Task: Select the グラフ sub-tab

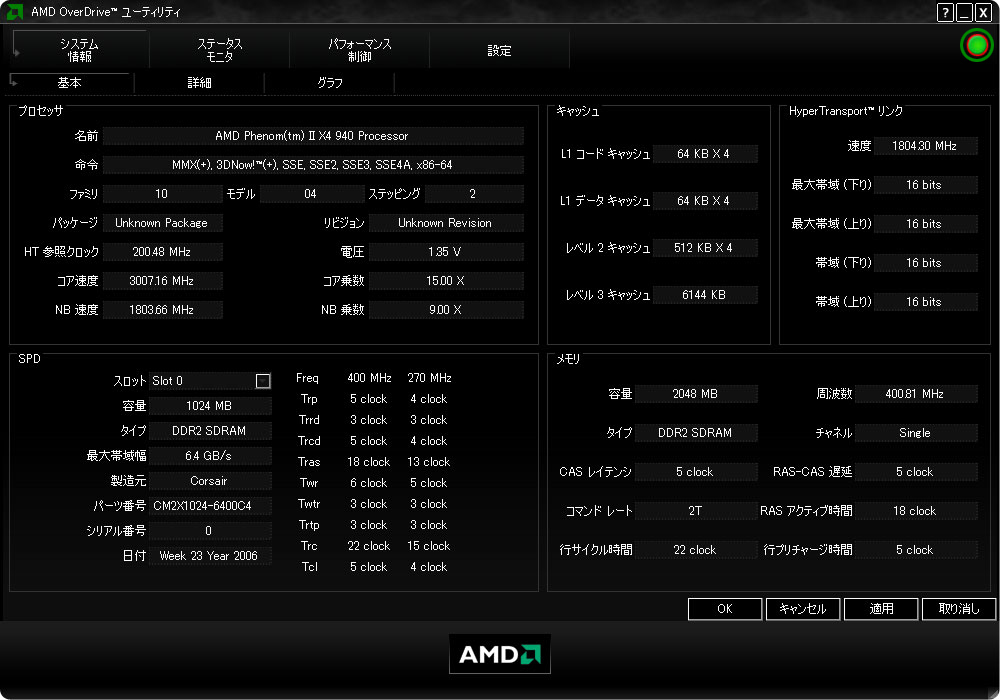Action: click(x=330, y=83)
